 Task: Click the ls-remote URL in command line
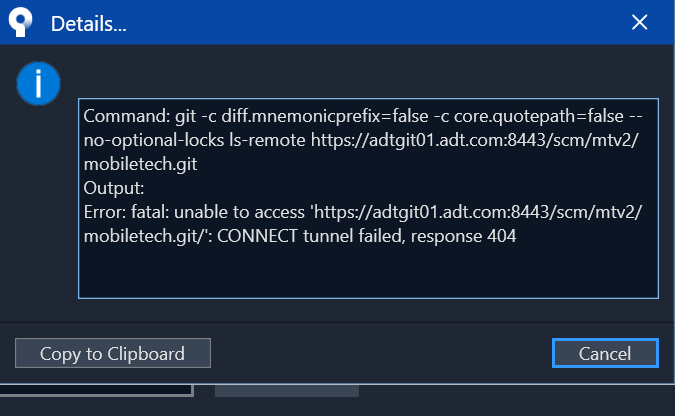pyautogui.click(x=474, y=140)
